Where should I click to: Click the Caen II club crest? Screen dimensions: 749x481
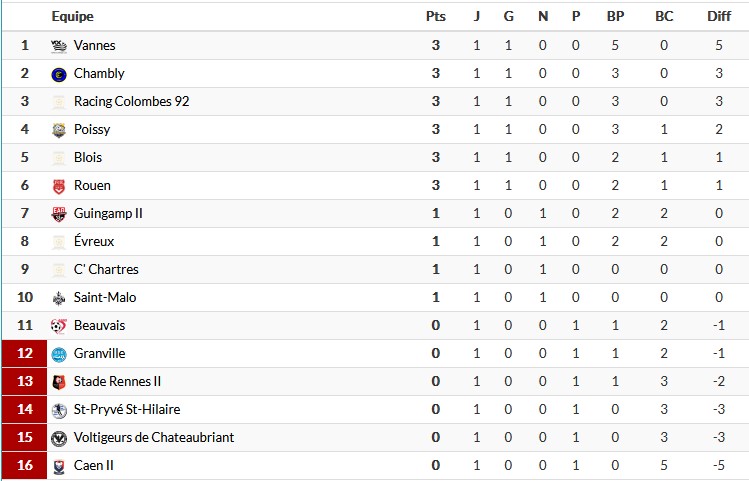click(58, 466)
